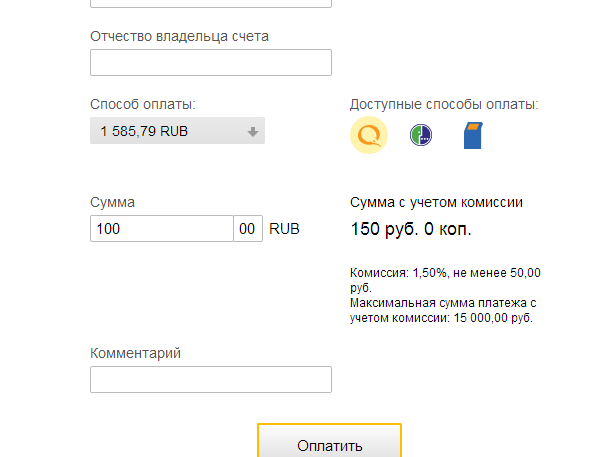The width and height of the screenshot is (589, 457).
Task: Click the arrow on the payment method dropdown
Action: [253, 131]
